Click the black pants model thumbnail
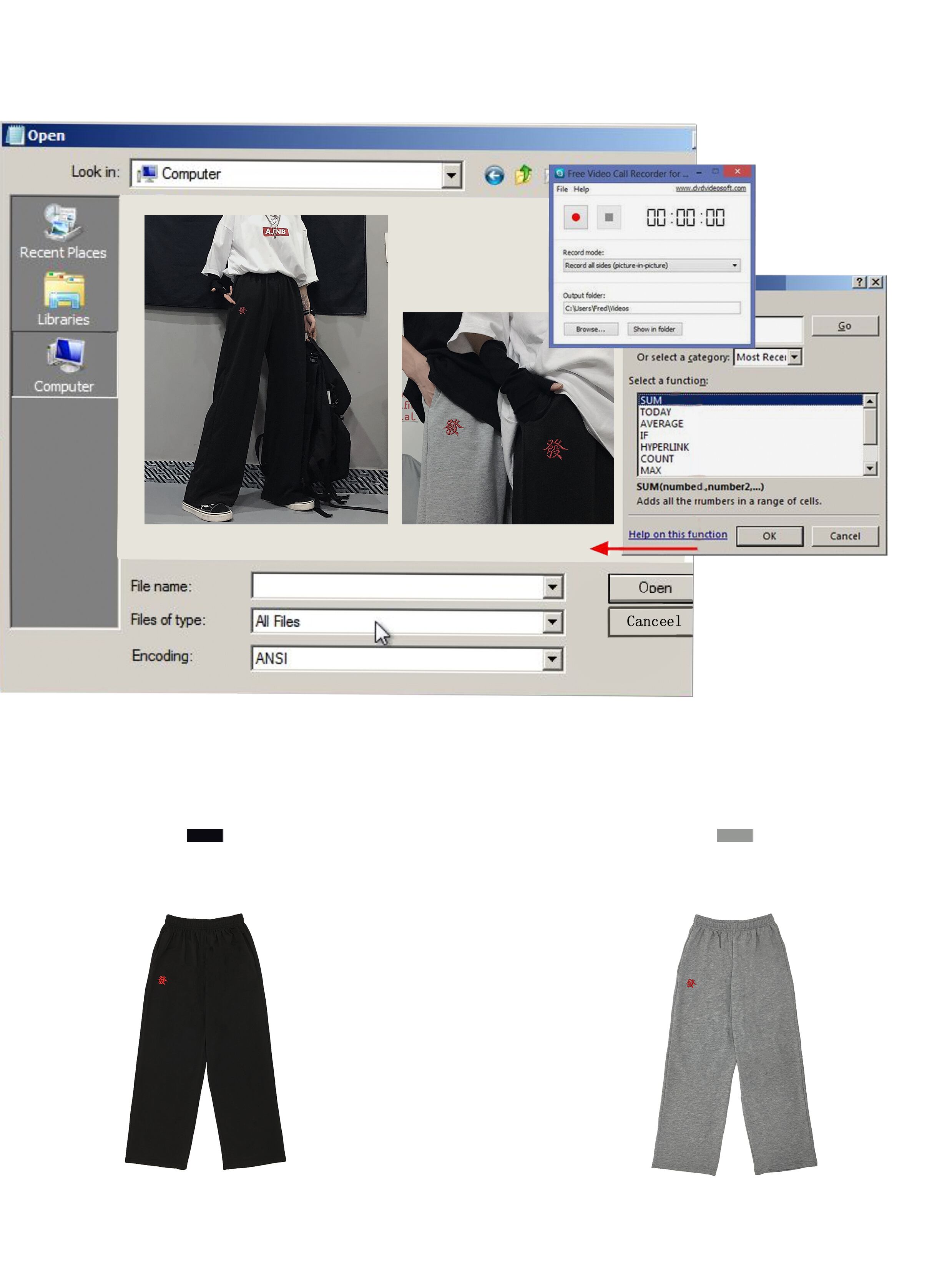This screenshot has height=1269, width=952. click(266, 369)
